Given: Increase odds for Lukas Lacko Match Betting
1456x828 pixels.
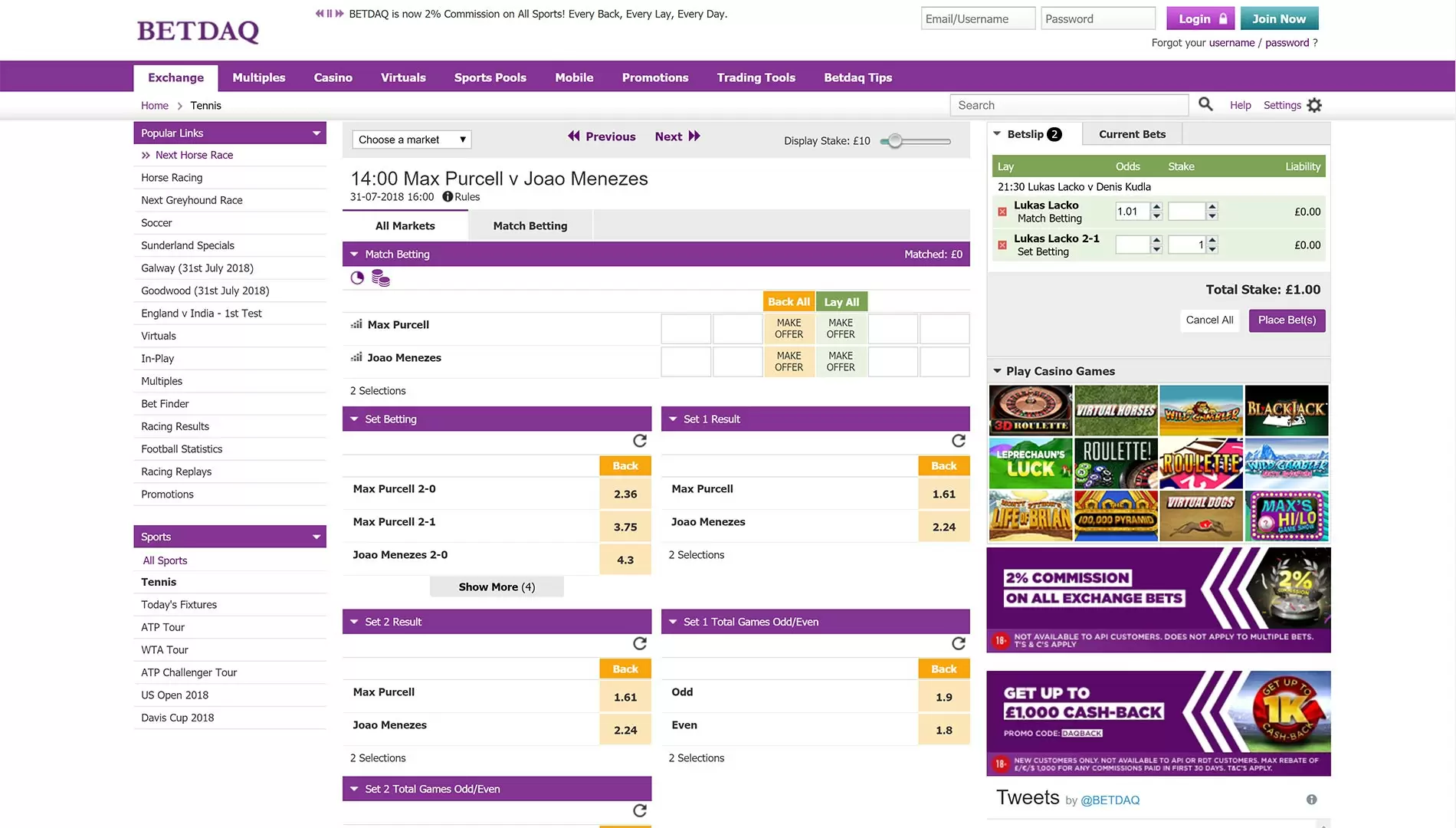Looking at the screenshot, I should tap(1157, 207).
